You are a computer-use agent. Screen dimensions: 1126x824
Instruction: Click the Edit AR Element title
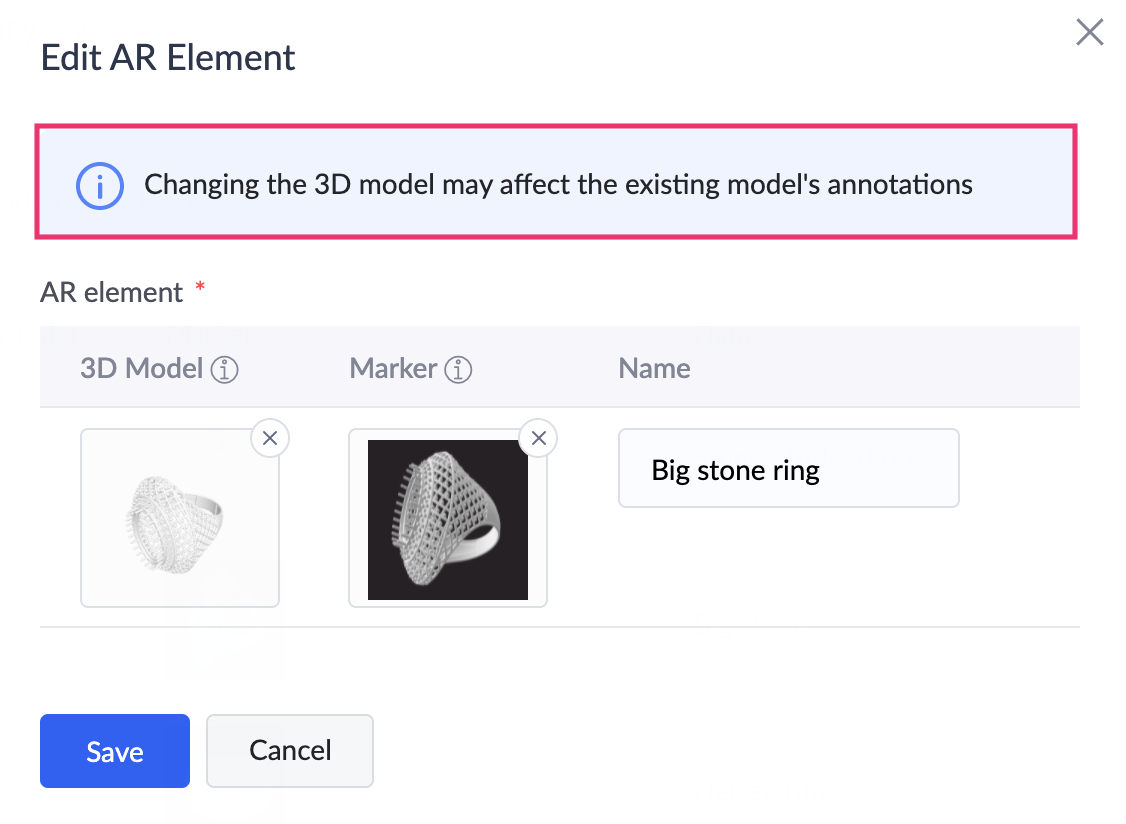pyautogui.click(x=167, y=57)
